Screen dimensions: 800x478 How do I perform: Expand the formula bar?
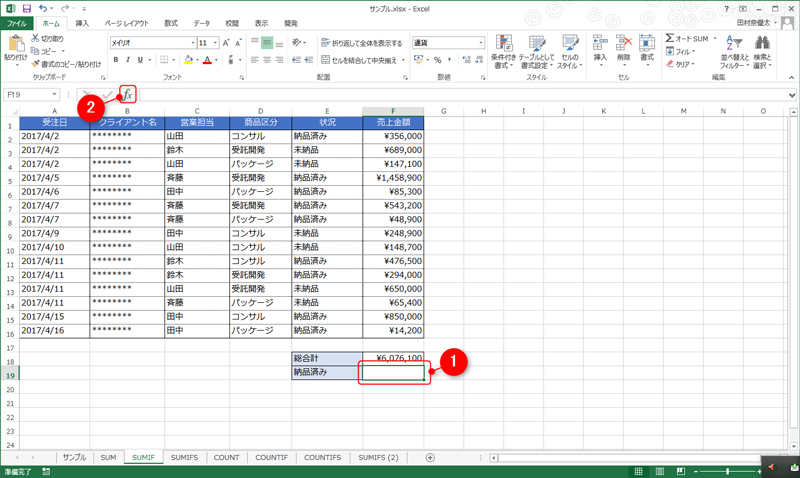coord(792,95)
